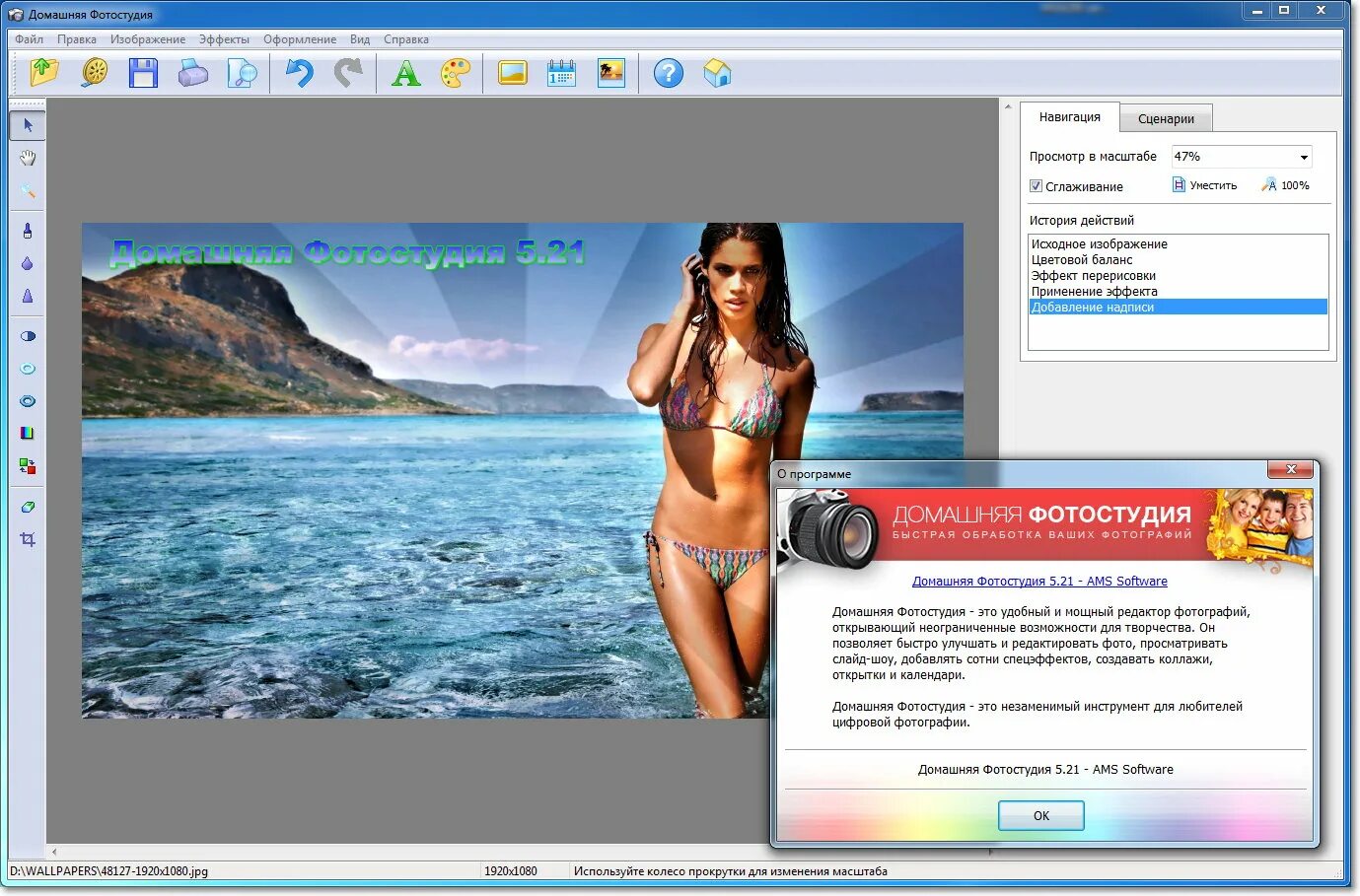
Task: Open help with the blue question mark icon
Action: coord(668,72)
